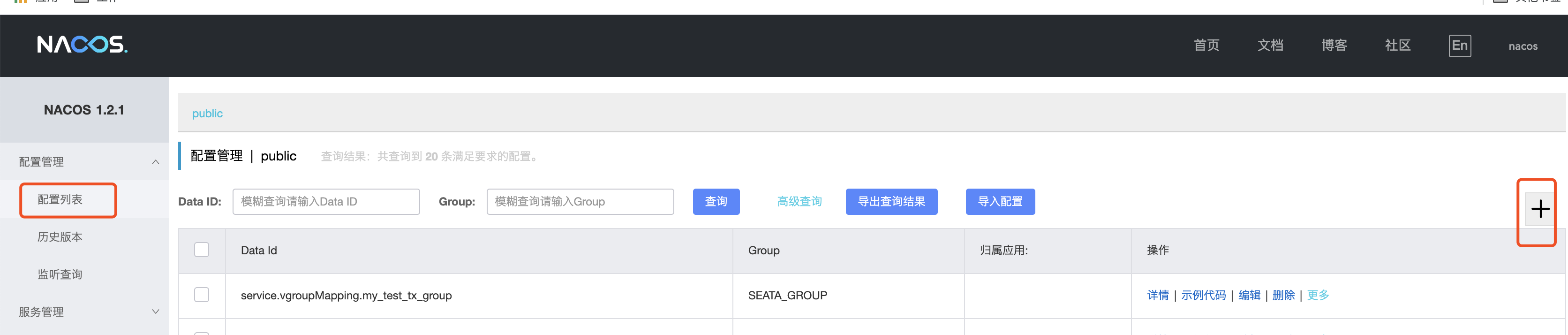Click 编辑 for my_test_tx_group config
1568x335 pixels.
pos(1249,296)
